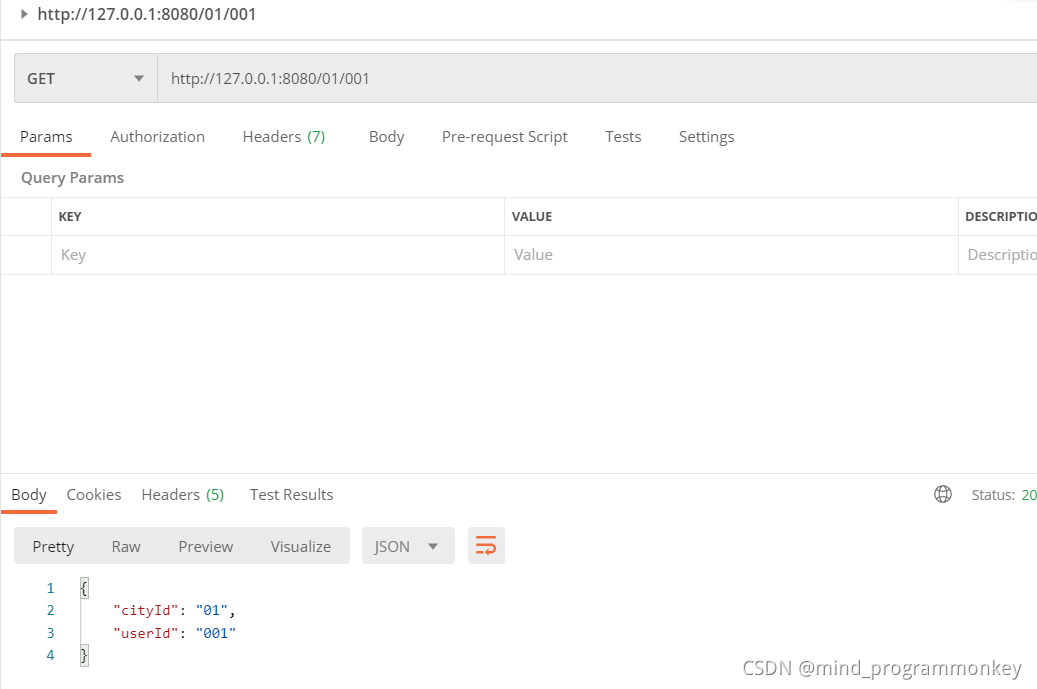
Task: Click line number 1 in the response gutter
Action: pyautogui.click(x=50, y=588)
